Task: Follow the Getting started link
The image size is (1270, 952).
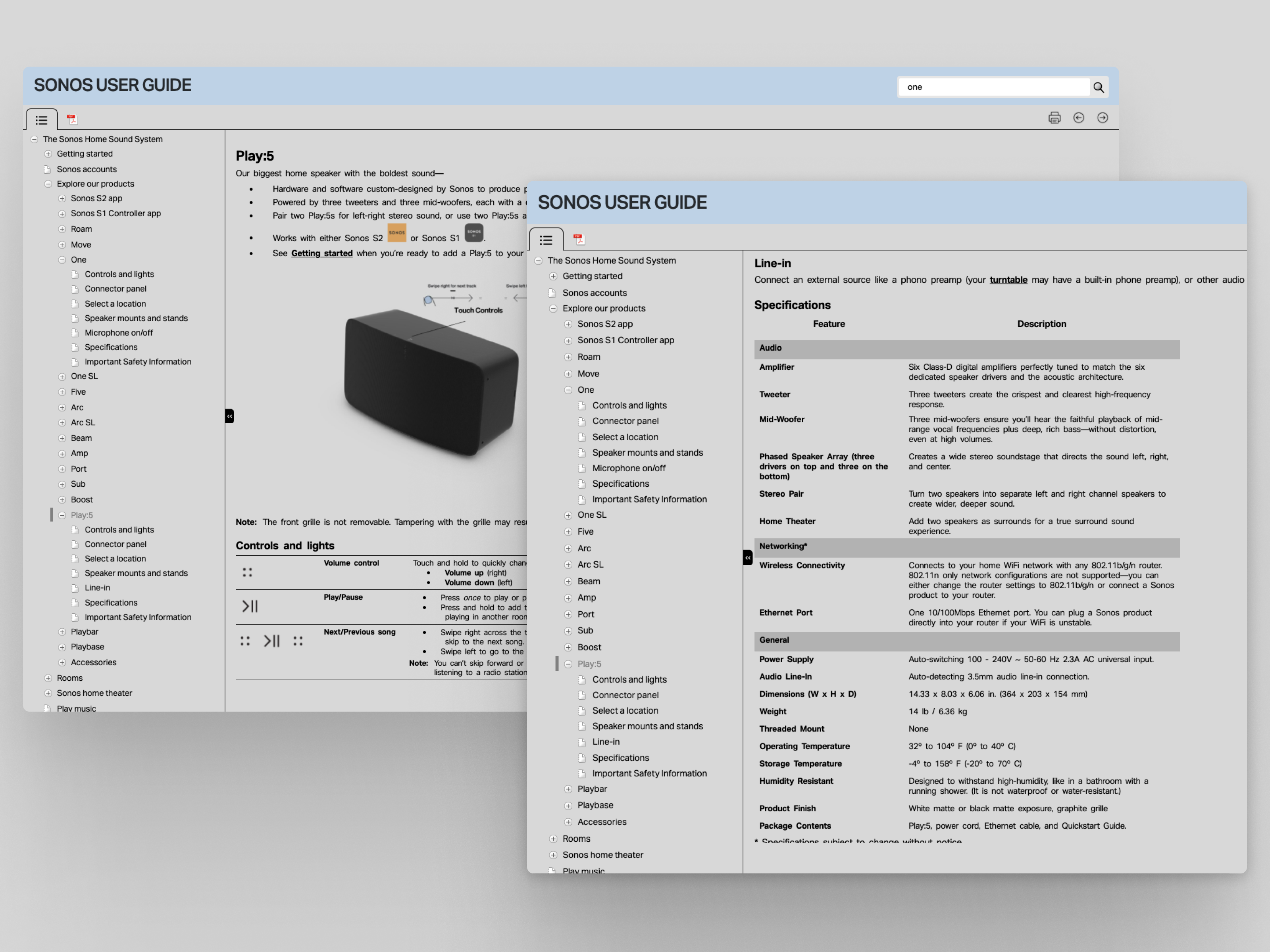Action: (x=321, y=253)
